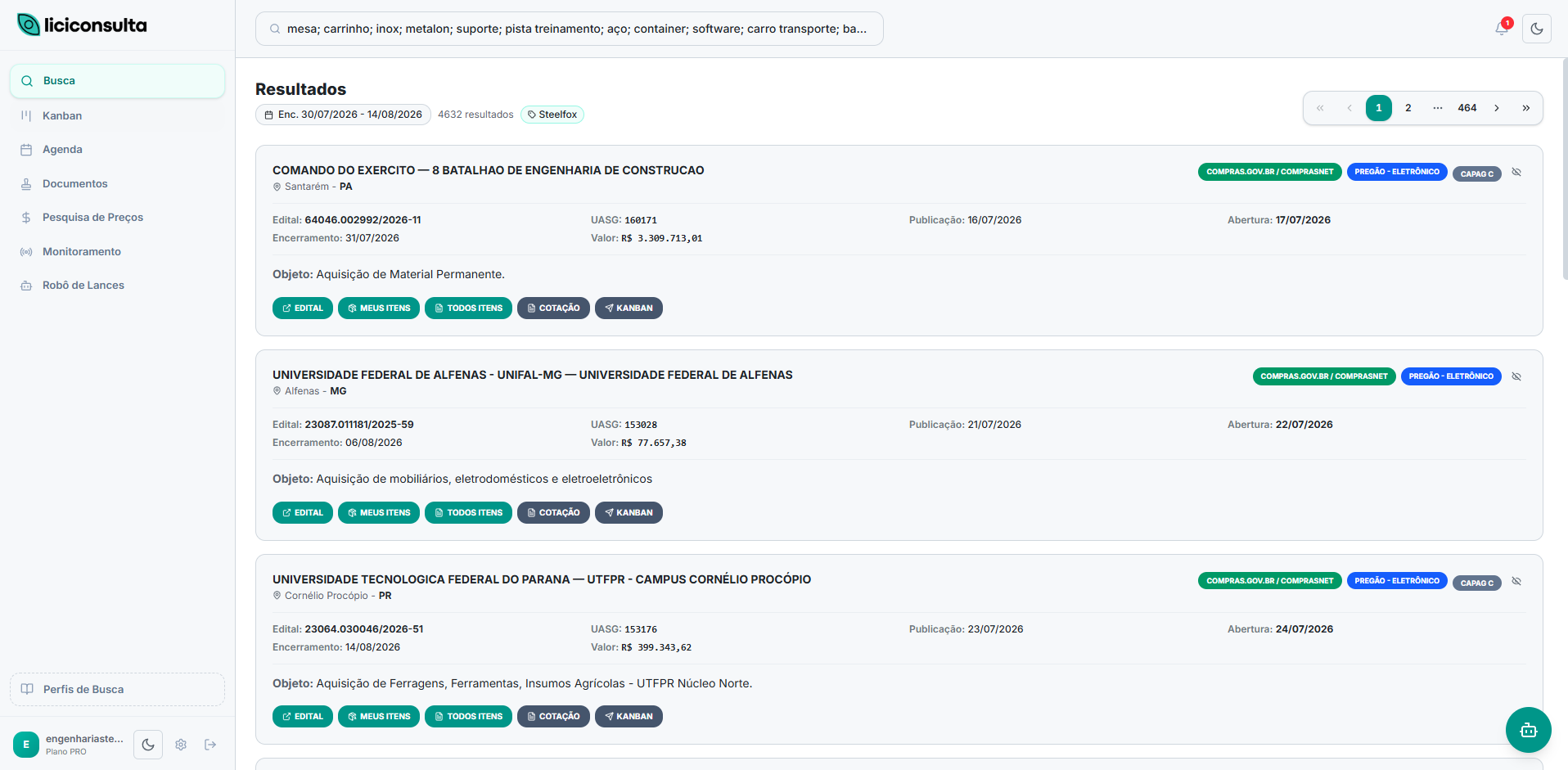Click the Comando do Exercito title
The width and height of the screenshot is (1568, 770).
[489, 170]
